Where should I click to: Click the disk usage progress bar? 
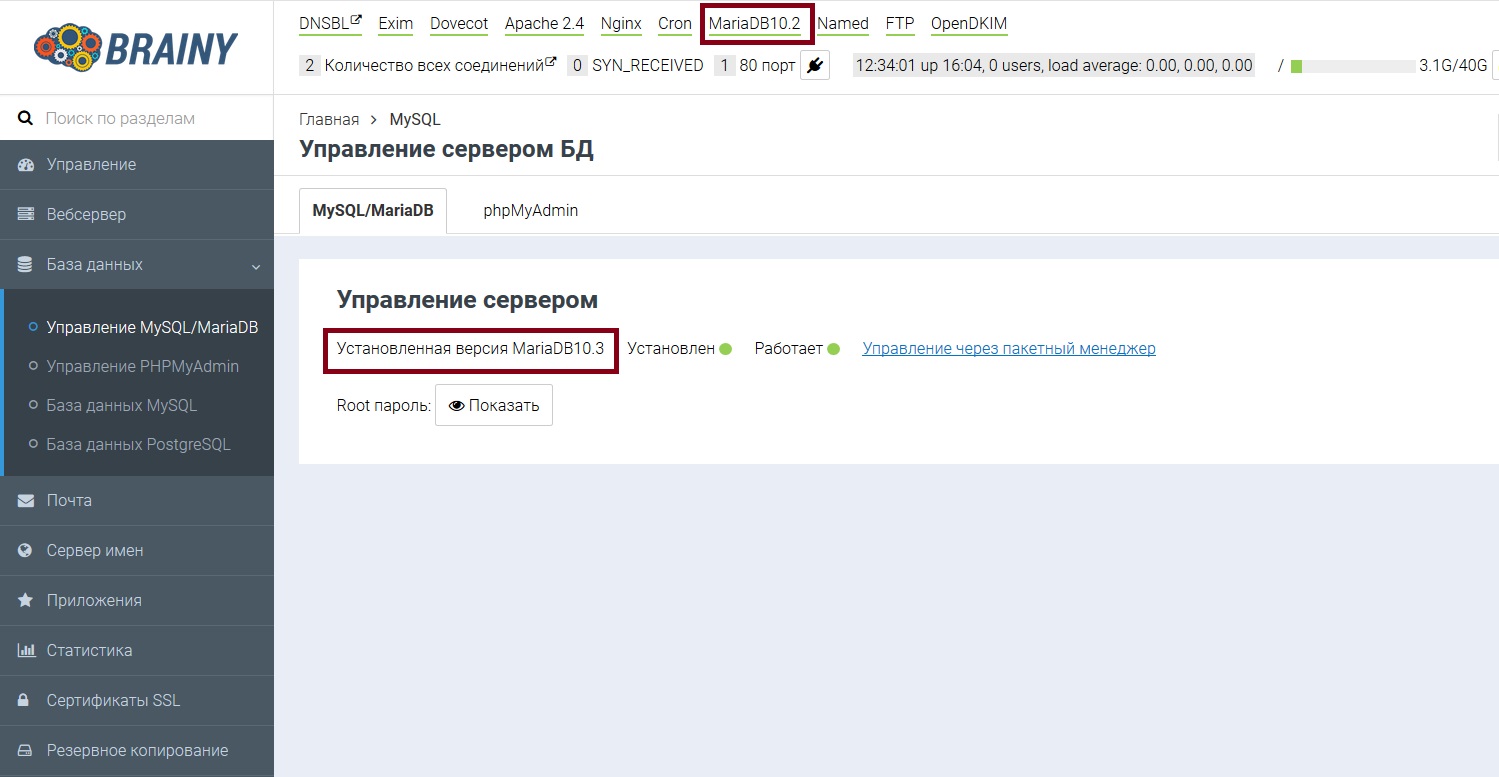click(1352, 66)
